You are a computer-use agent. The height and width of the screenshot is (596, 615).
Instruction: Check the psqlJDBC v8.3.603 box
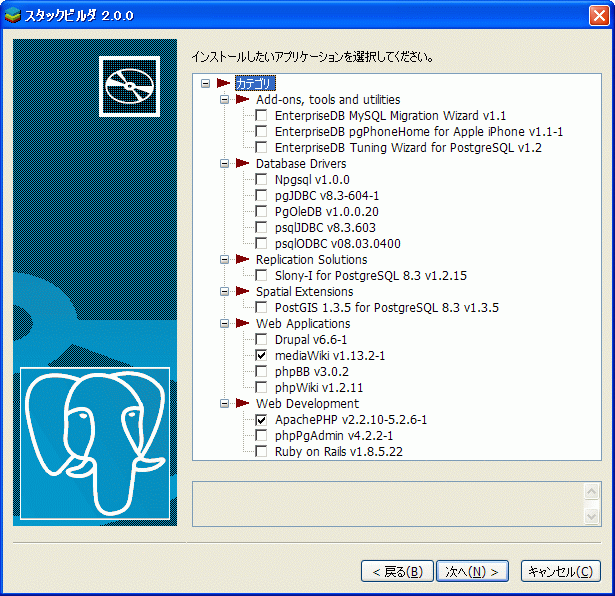261,227
